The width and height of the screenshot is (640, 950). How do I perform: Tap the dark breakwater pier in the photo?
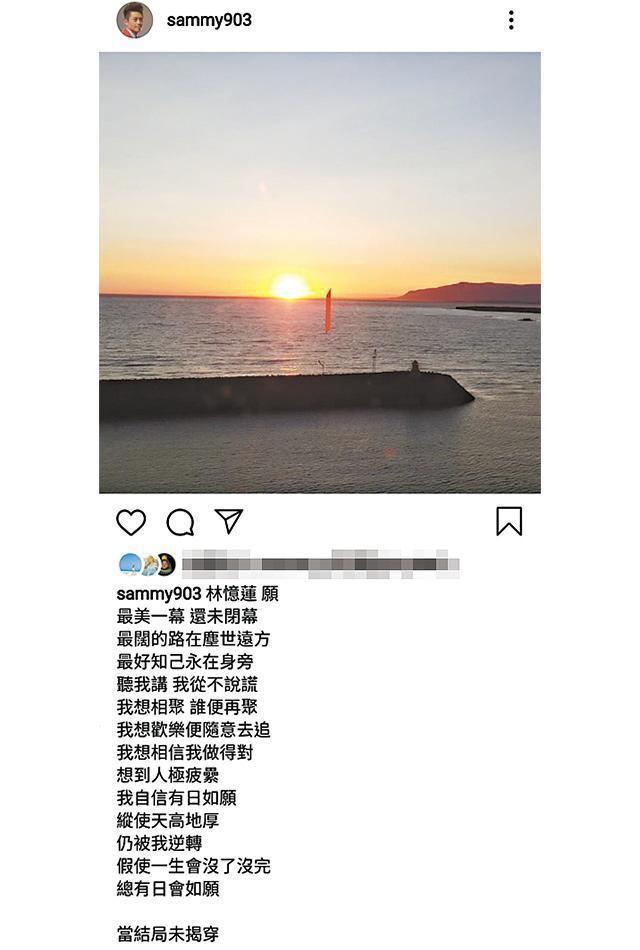tap(285, 393)
